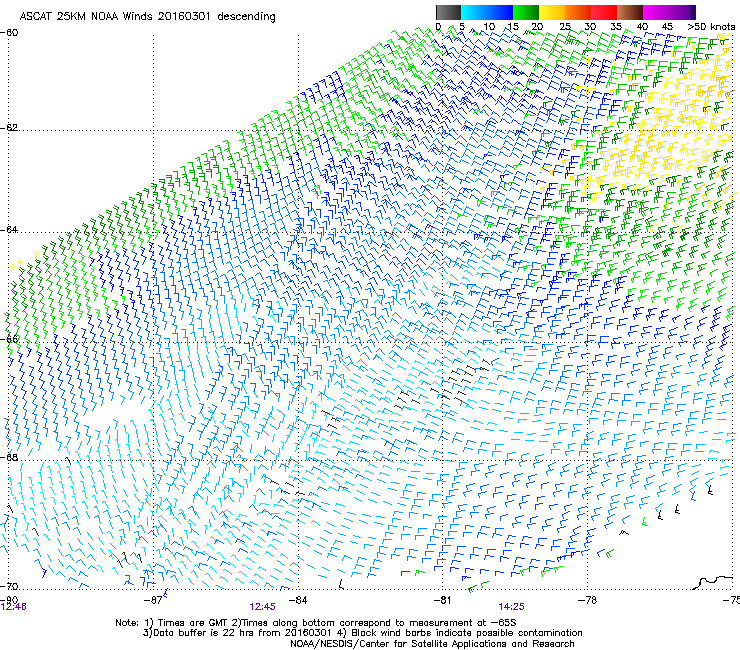Click the red 30-35 knots color swatch
Screen dimensions: 740x650
[x=604, y=12]
